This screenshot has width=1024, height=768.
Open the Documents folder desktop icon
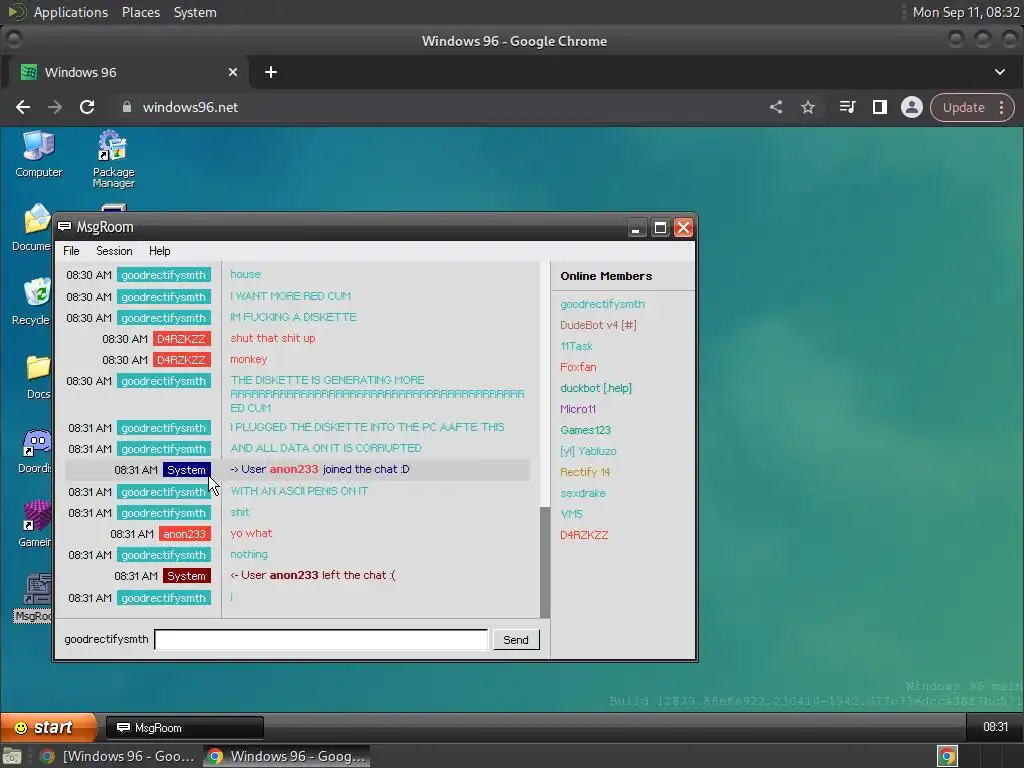point(31,227)
